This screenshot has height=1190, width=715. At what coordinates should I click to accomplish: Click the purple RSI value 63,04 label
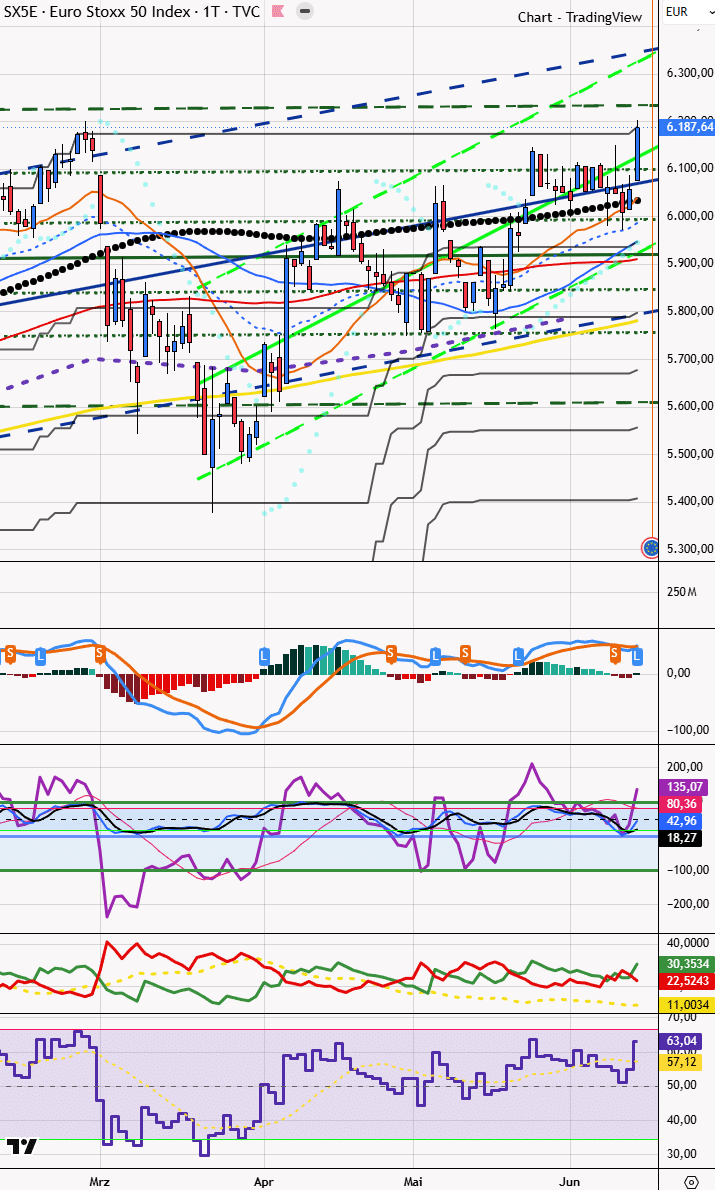(682, 1040)
